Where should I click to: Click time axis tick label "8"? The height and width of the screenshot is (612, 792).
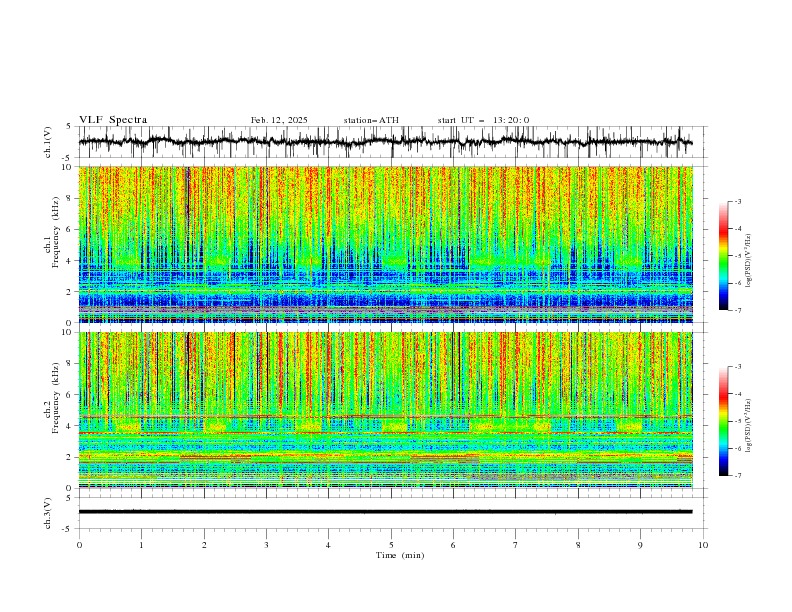click(x=578, y=545)
